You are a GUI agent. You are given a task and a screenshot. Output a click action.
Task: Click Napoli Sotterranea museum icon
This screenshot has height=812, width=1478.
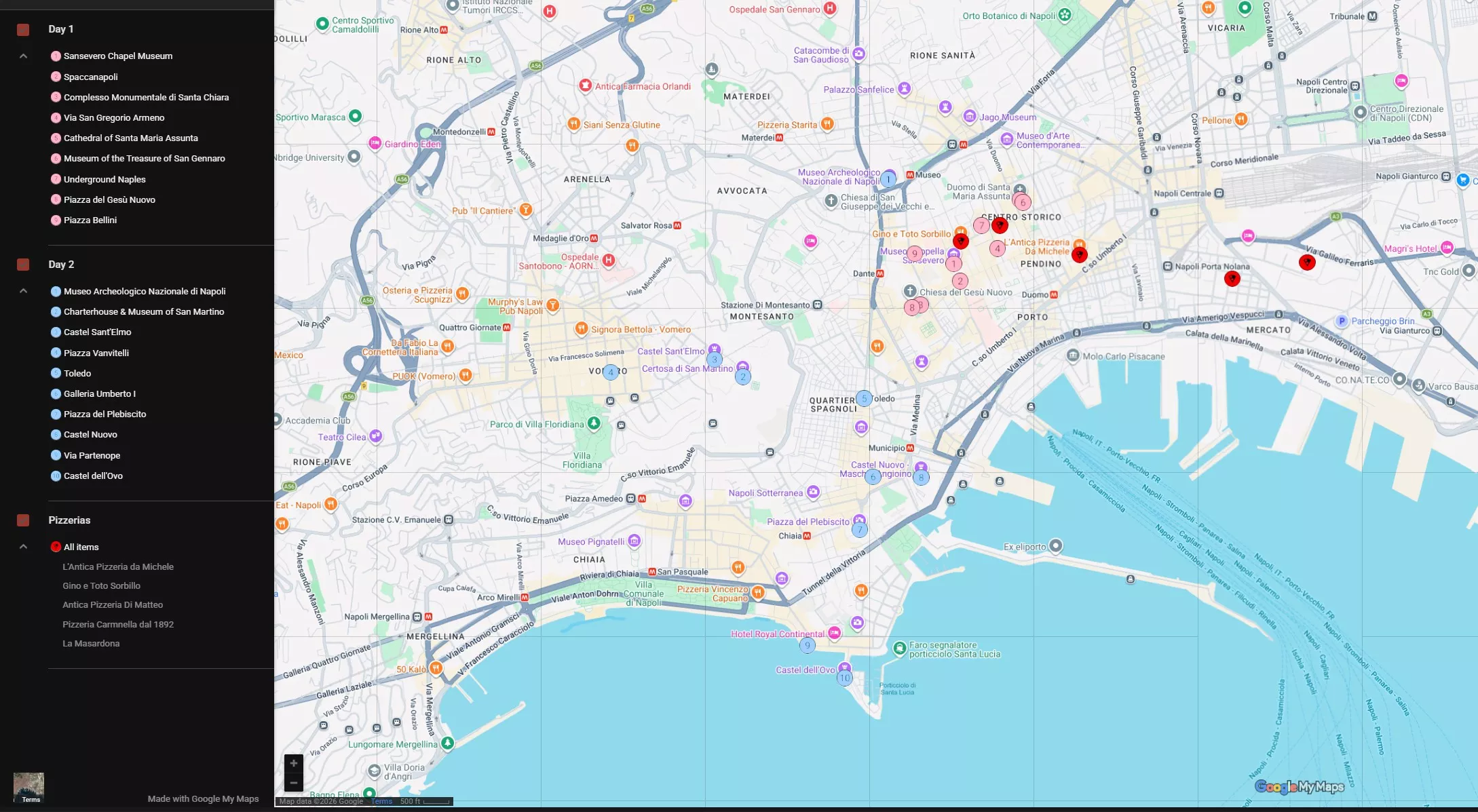tap(813, 492)
